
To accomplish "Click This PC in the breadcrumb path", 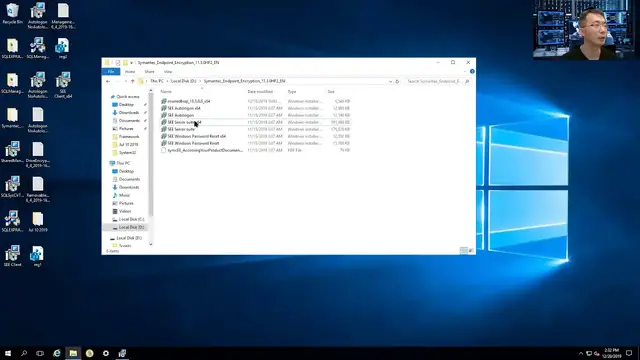I will pos(157,81).
